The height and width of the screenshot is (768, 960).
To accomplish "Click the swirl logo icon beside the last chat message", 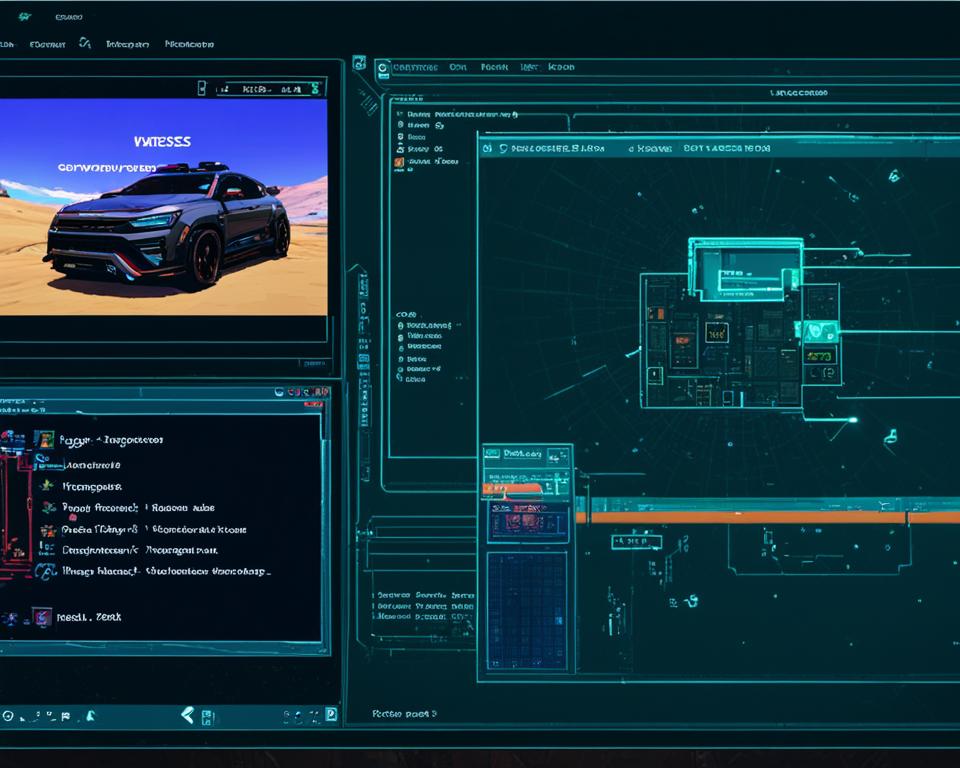I will click(44, 573).
